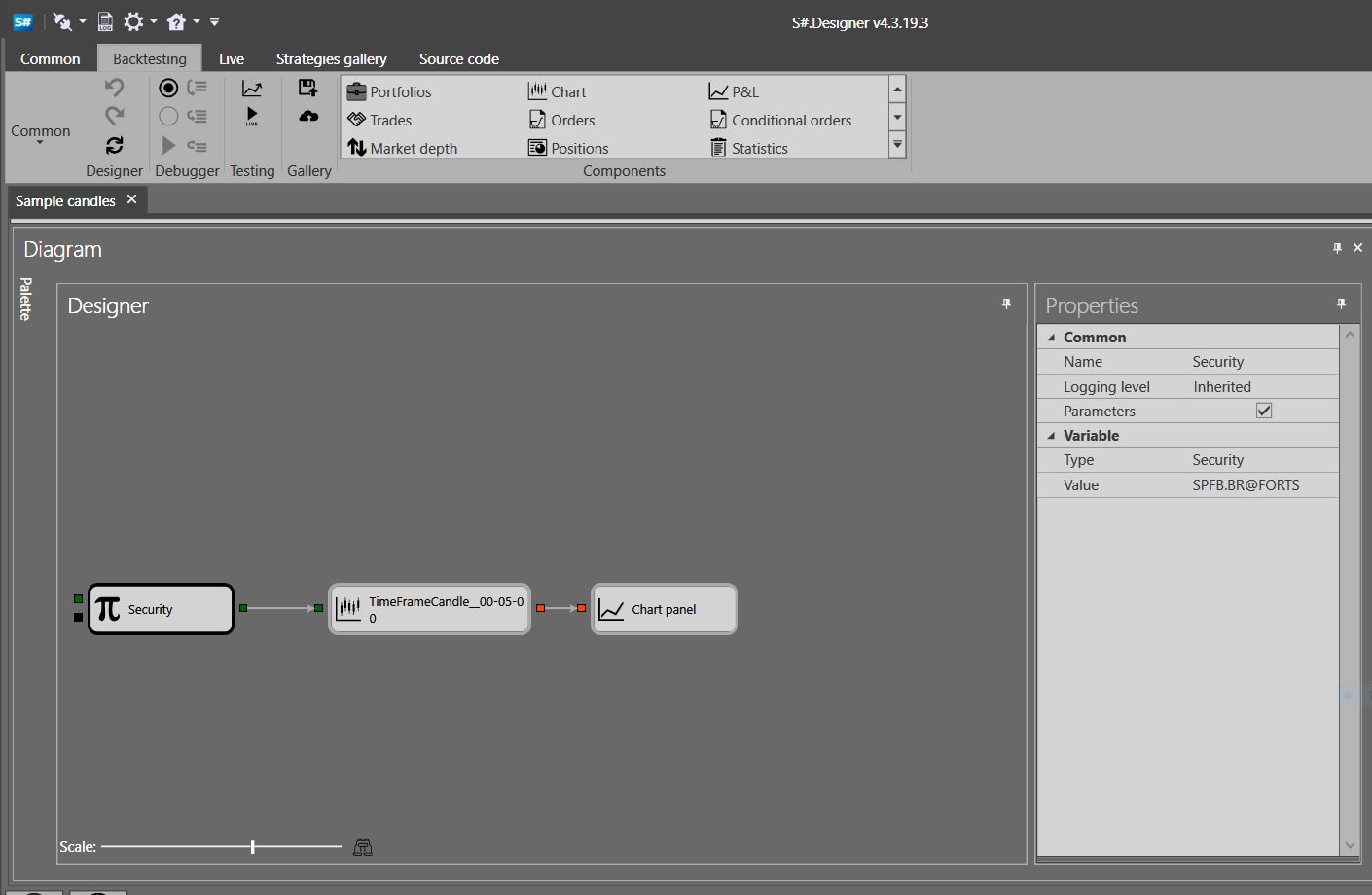This screenshot has width=1372, height=895.
Task: Click the connection plug icon
Action: pyautogui.click(x=62, y=21)
